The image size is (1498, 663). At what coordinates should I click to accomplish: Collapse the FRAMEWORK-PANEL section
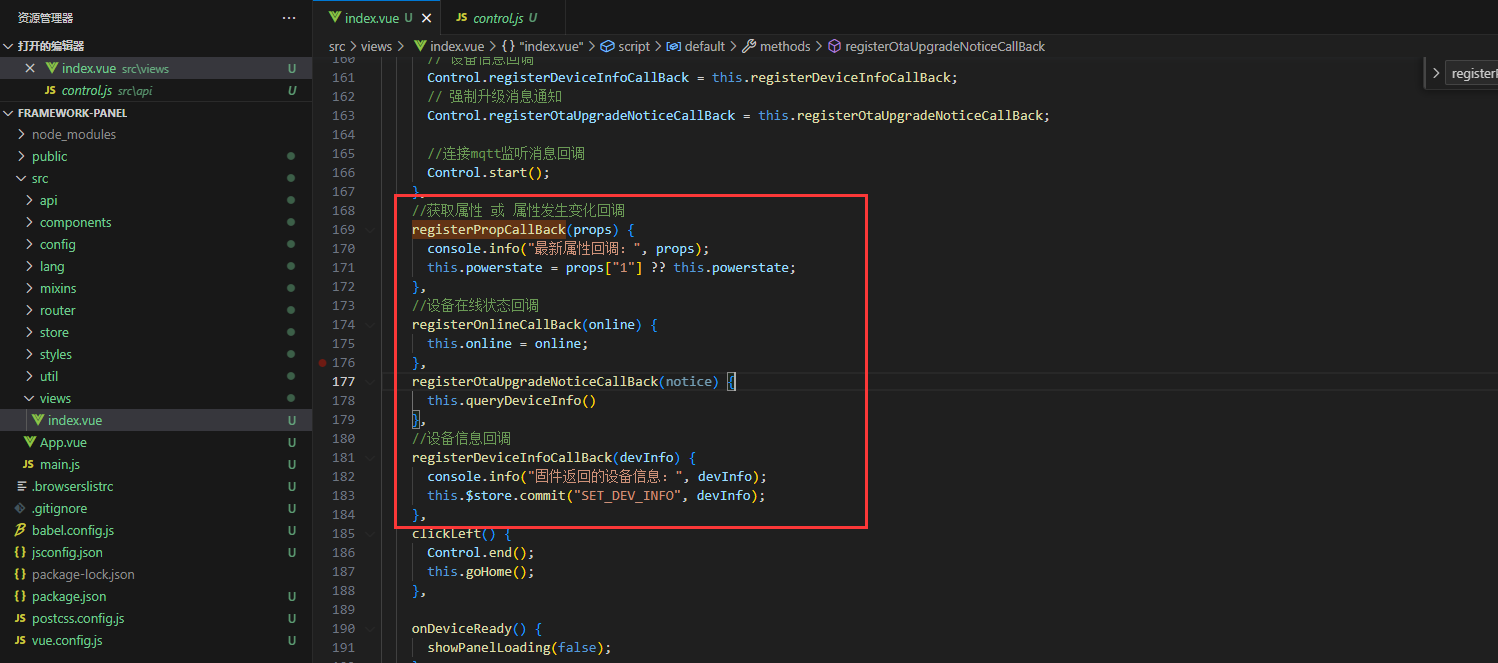click(9, 113)
